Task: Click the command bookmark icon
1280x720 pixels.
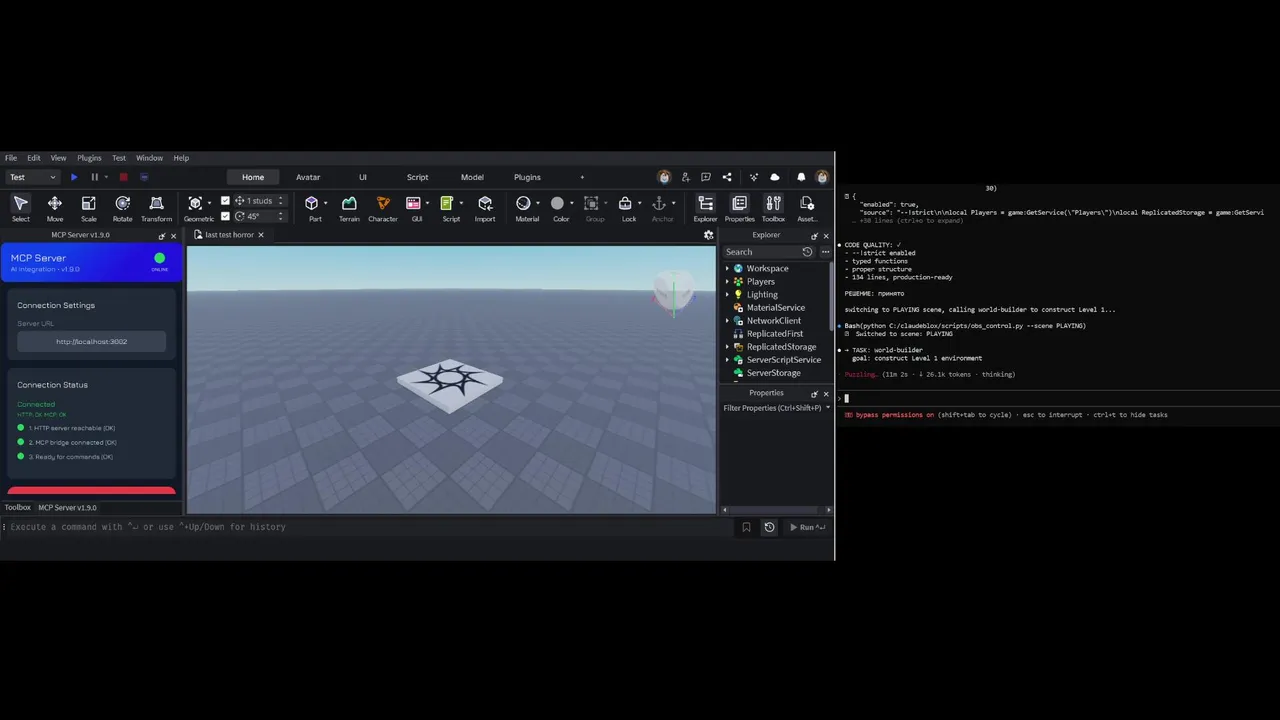Action: (x=746, y=527)
